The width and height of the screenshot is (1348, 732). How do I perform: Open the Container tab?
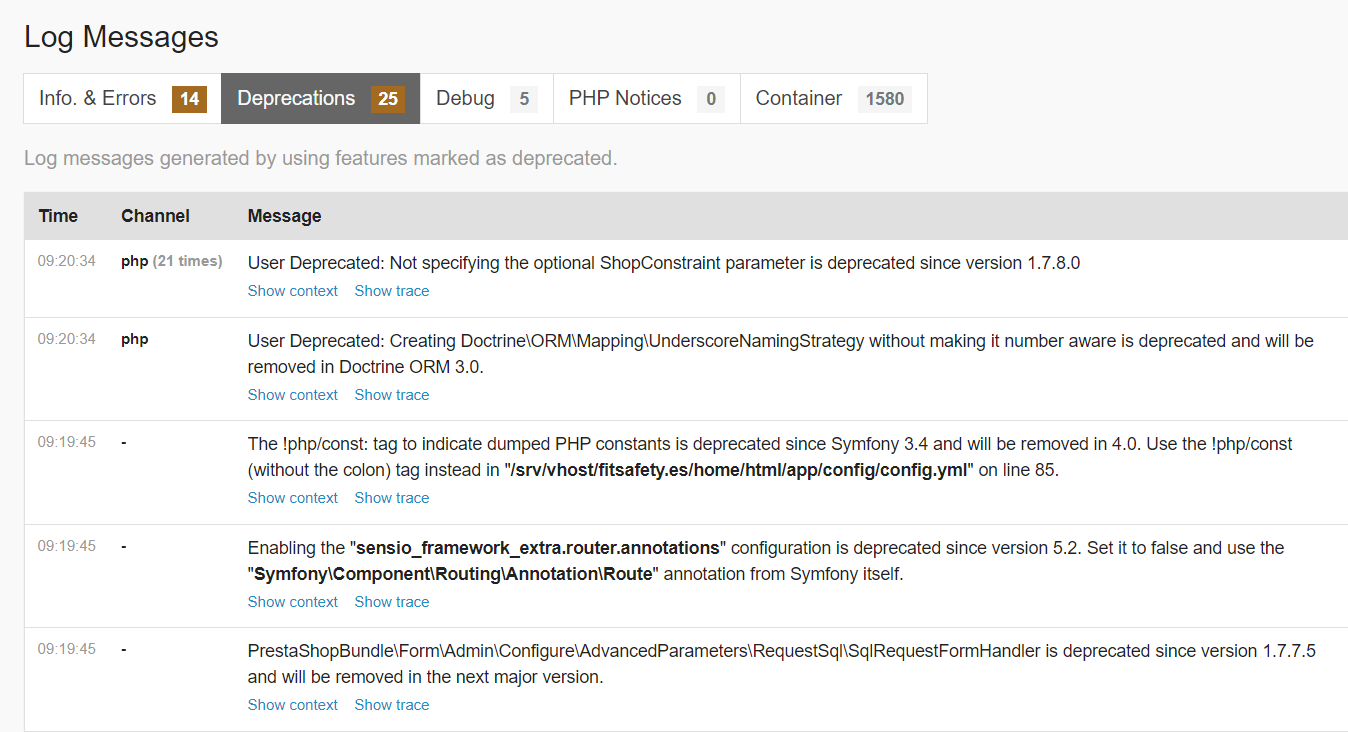coord(833,98)
